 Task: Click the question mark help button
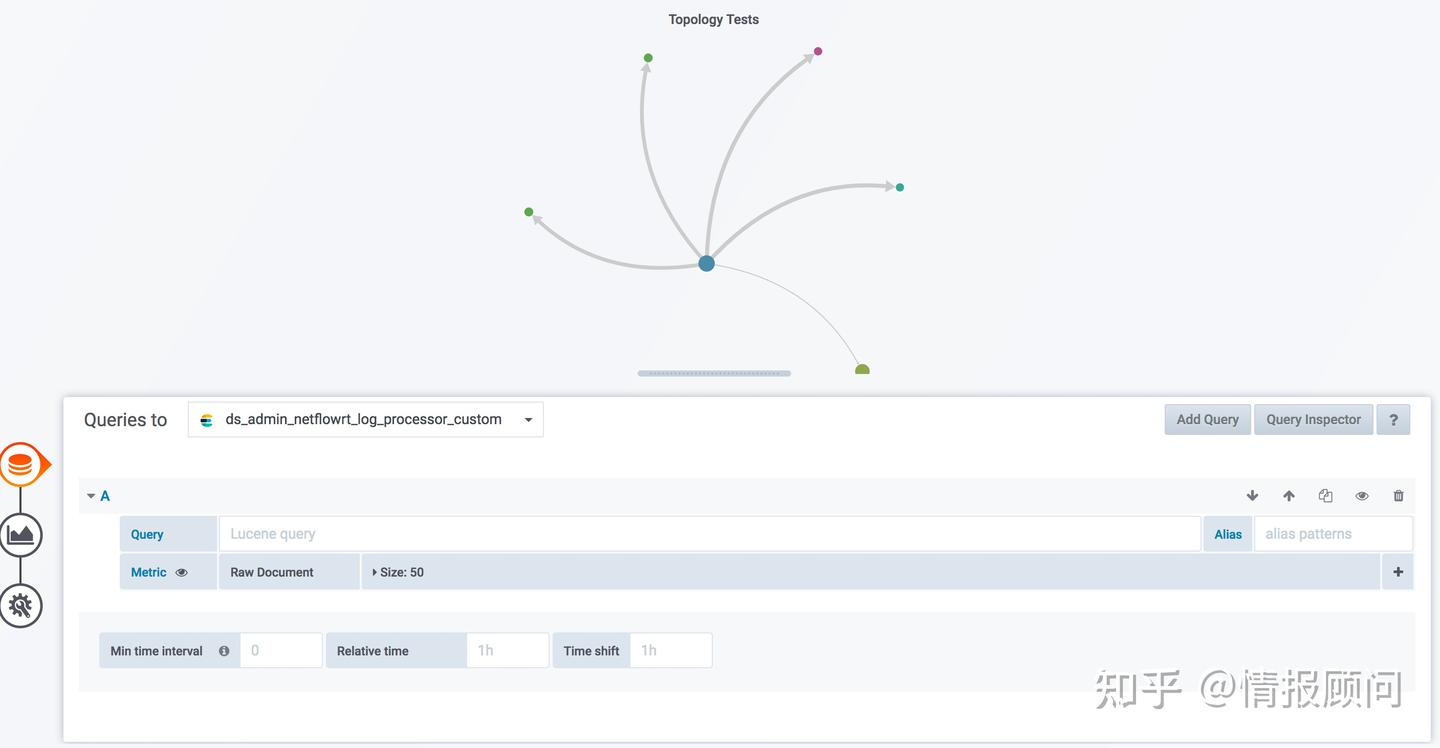point(1393,420)
